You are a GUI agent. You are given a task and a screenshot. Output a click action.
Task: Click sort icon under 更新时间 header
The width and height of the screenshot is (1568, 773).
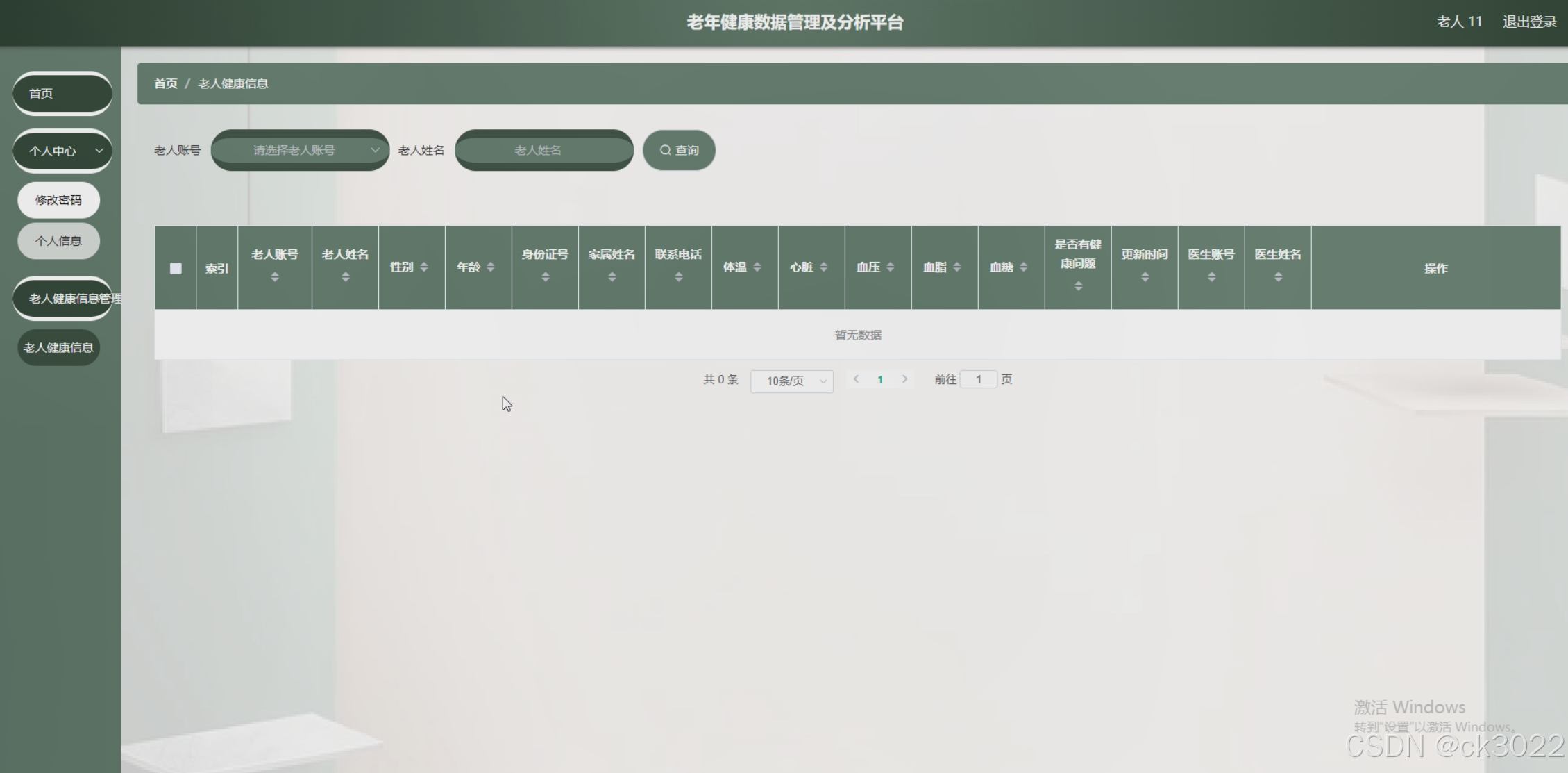[x=1145, y=277]
